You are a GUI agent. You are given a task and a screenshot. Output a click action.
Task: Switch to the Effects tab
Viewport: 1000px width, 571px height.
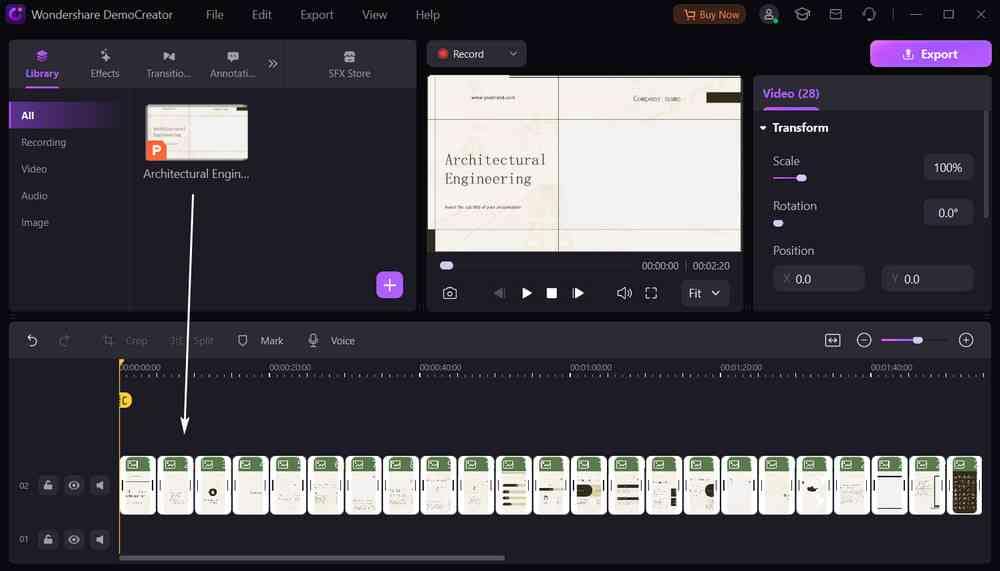[x=105, y=64]
